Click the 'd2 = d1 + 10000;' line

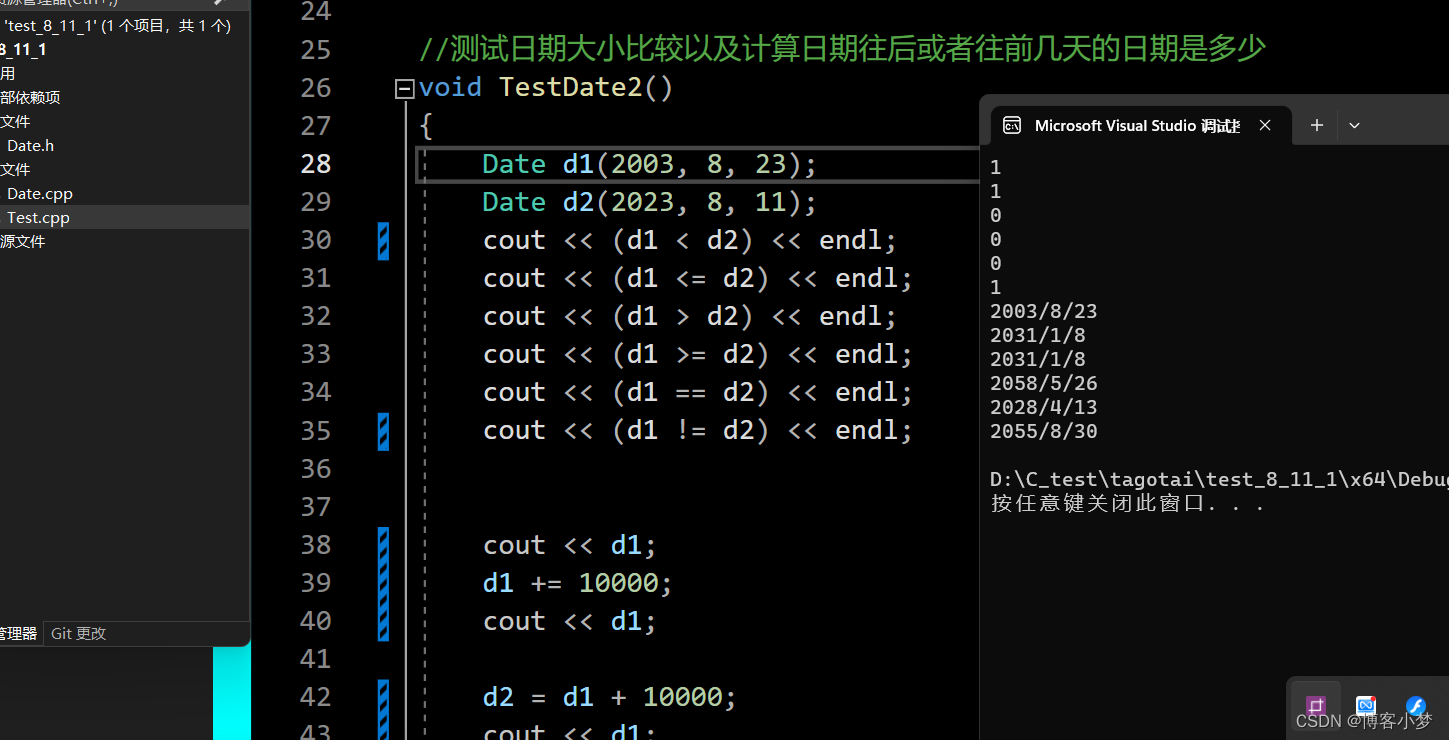tap(610, 696)
